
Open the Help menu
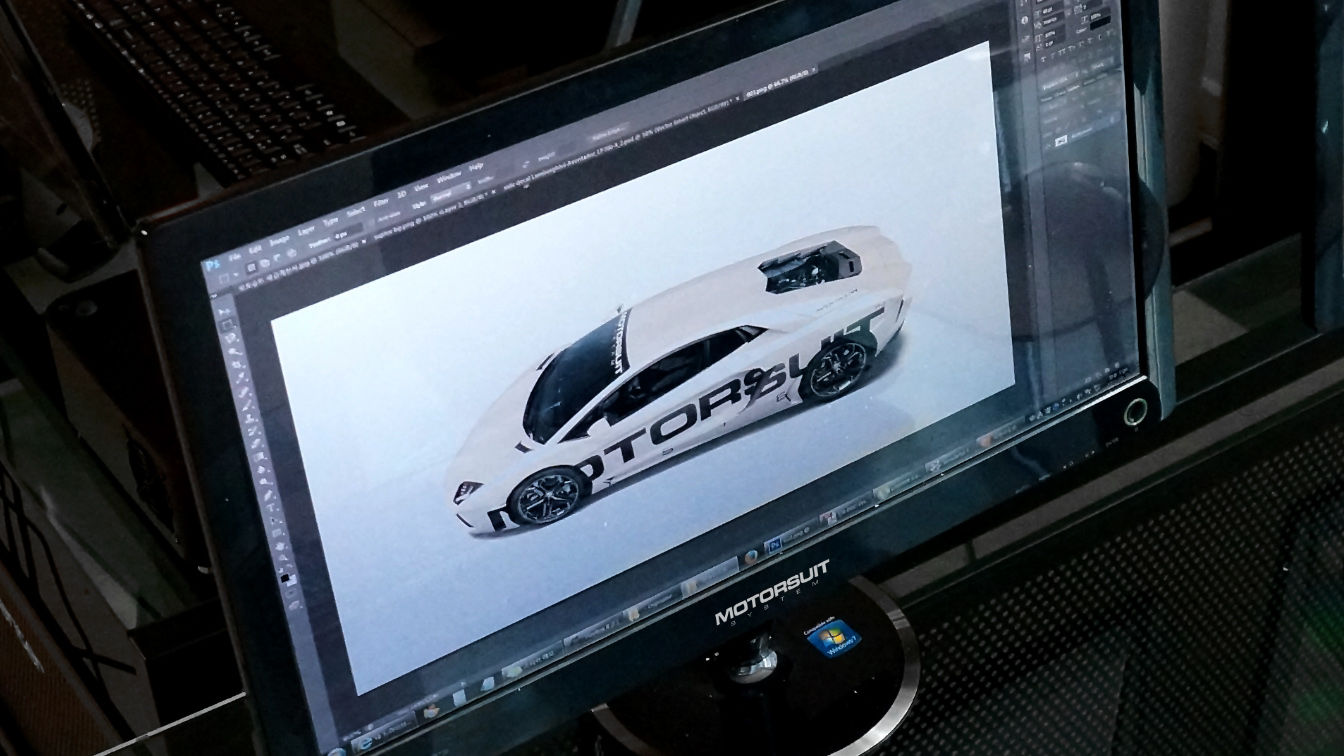click(x=476, y=167)
